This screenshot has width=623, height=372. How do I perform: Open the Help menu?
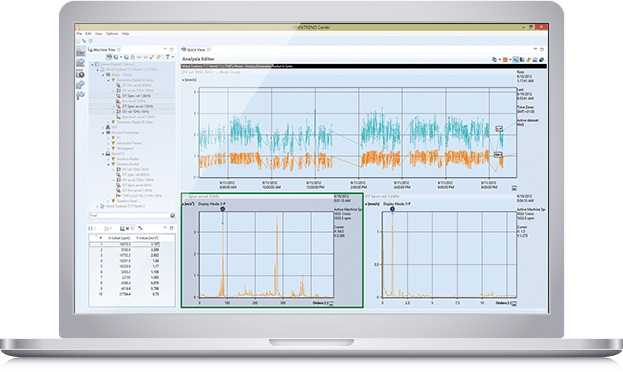tap(126, 34)
